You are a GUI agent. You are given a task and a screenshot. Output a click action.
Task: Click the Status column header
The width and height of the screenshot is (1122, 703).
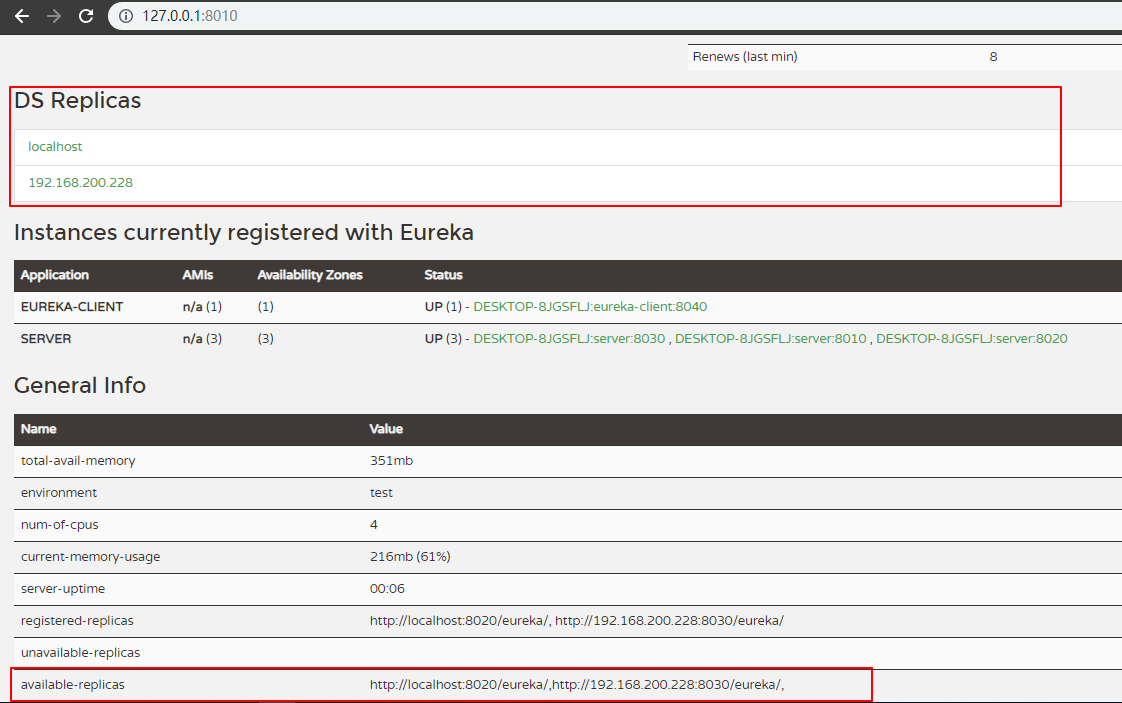pos(443,275)
